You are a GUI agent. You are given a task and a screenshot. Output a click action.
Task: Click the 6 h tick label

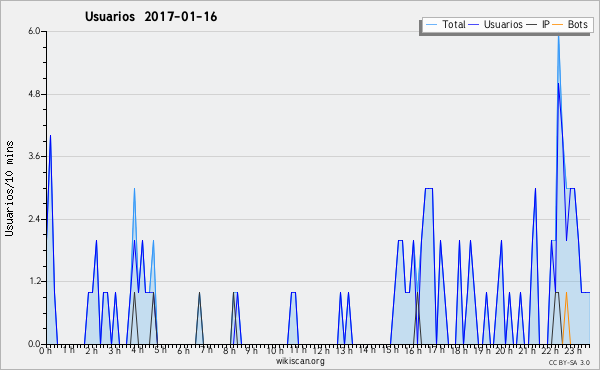[x=183, y=350]
